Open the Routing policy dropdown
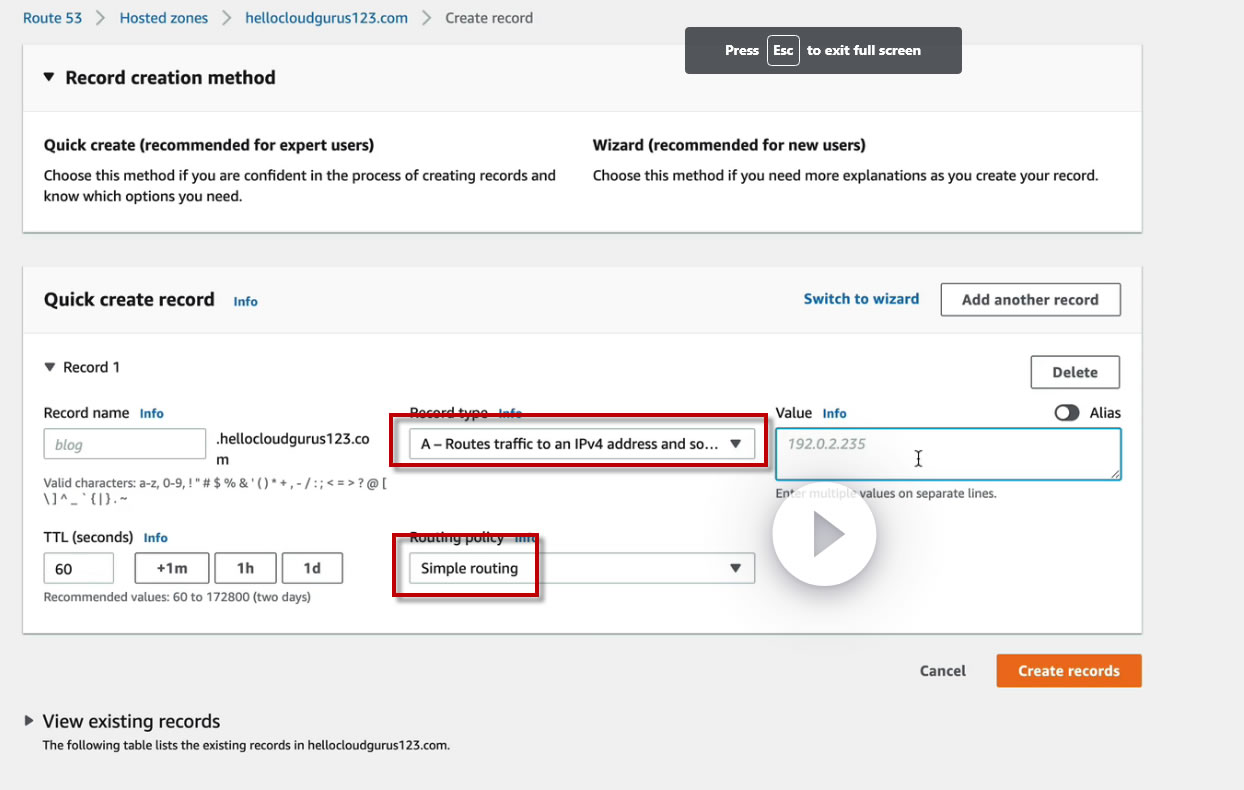This screenshot has width=1244, height=790. click(x=581, y=568)
